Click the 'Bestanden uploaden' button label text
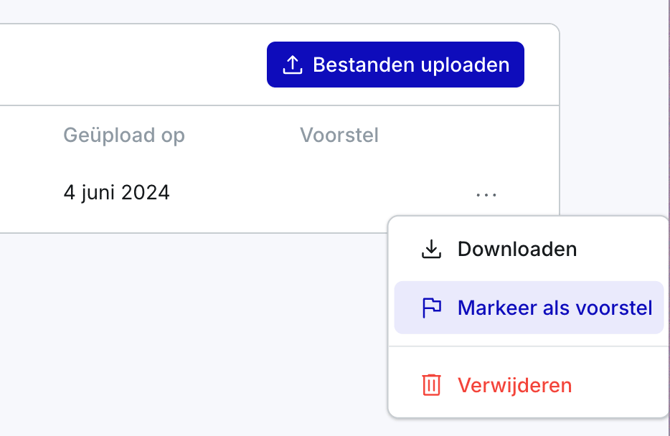The image size is (670, 436). pyautogui.click(x=411, y=65)
